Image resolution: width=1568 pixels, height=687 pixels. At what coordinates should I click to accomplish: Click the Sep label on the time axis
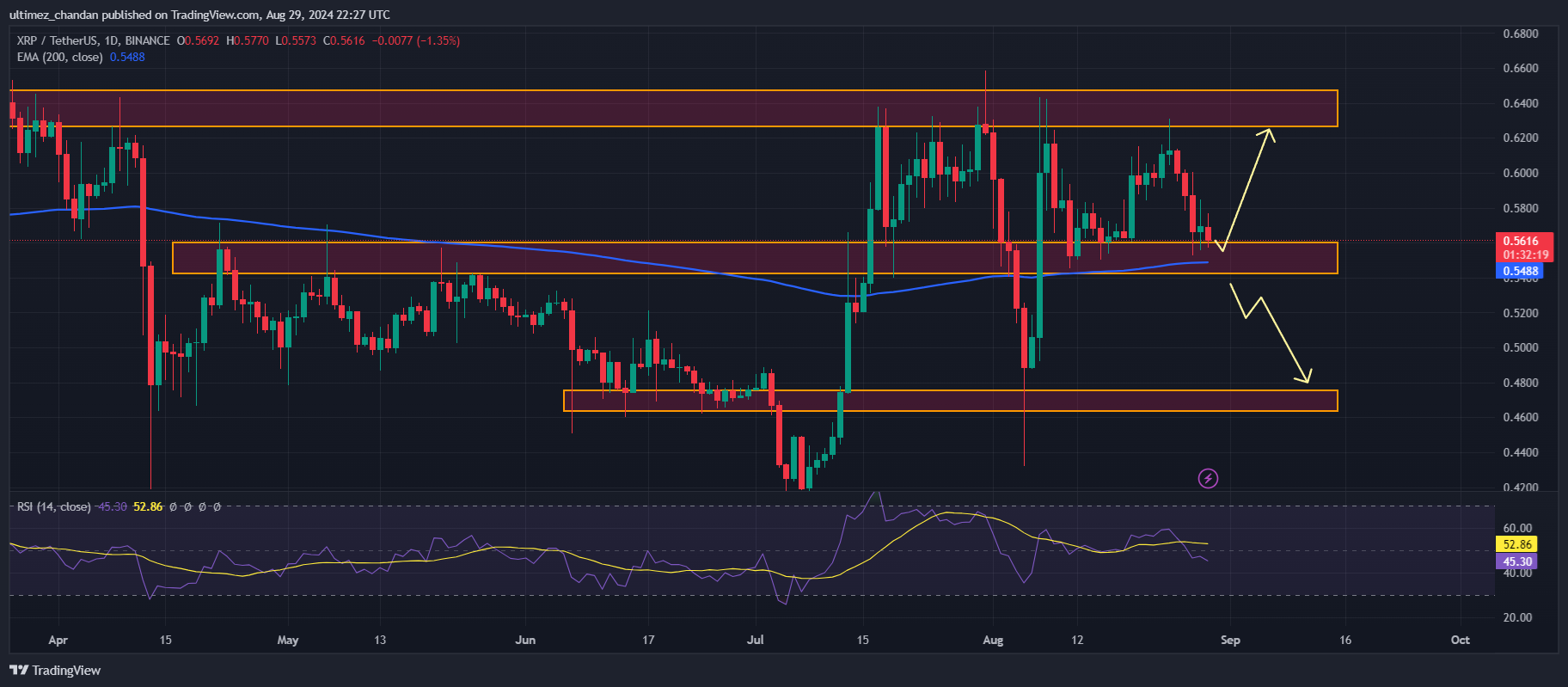pyautogui.click(x=1230, y=640)
